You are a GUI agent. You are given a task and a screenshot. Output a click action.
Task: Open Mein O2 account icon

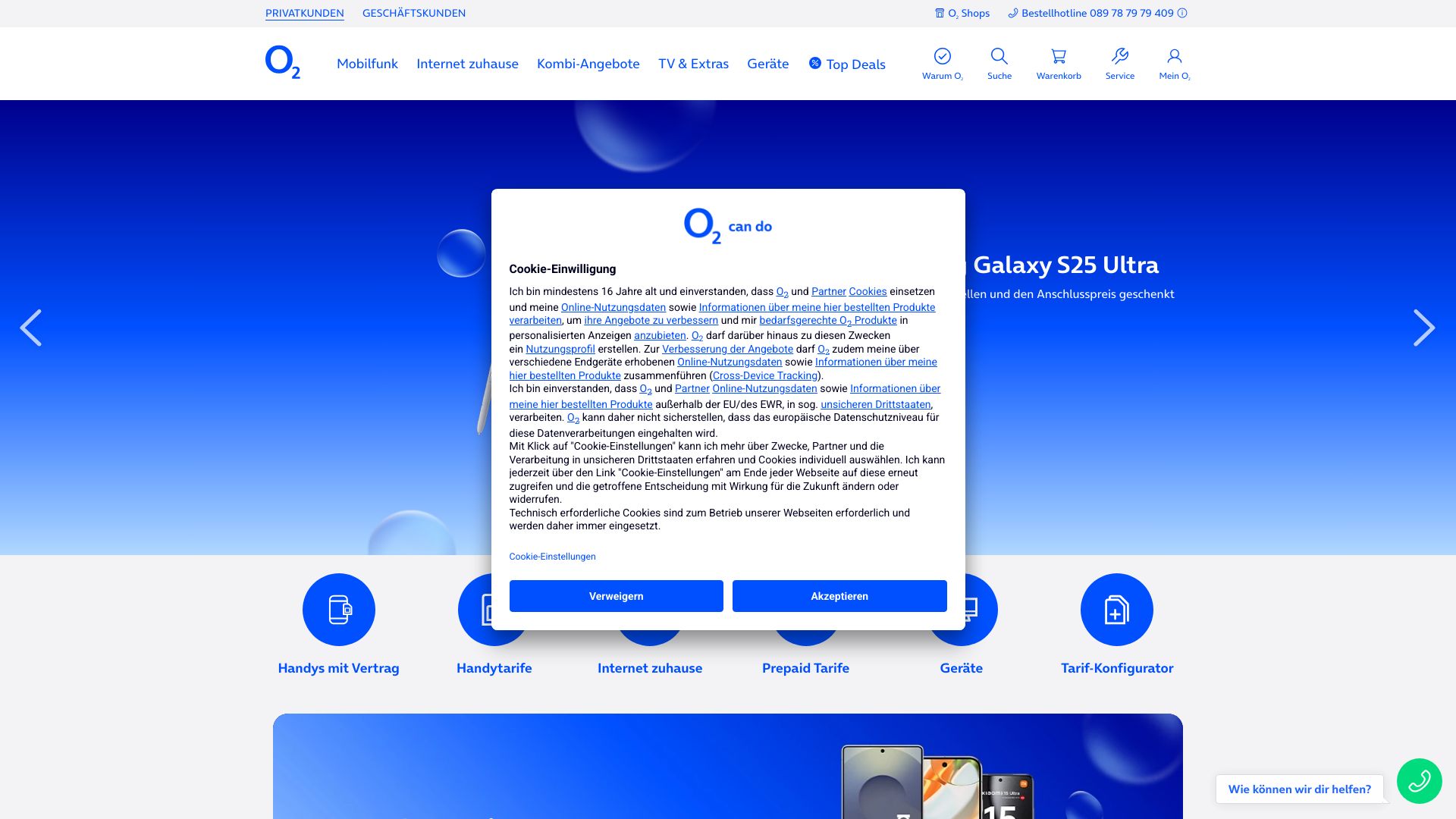click(1174, 57)
